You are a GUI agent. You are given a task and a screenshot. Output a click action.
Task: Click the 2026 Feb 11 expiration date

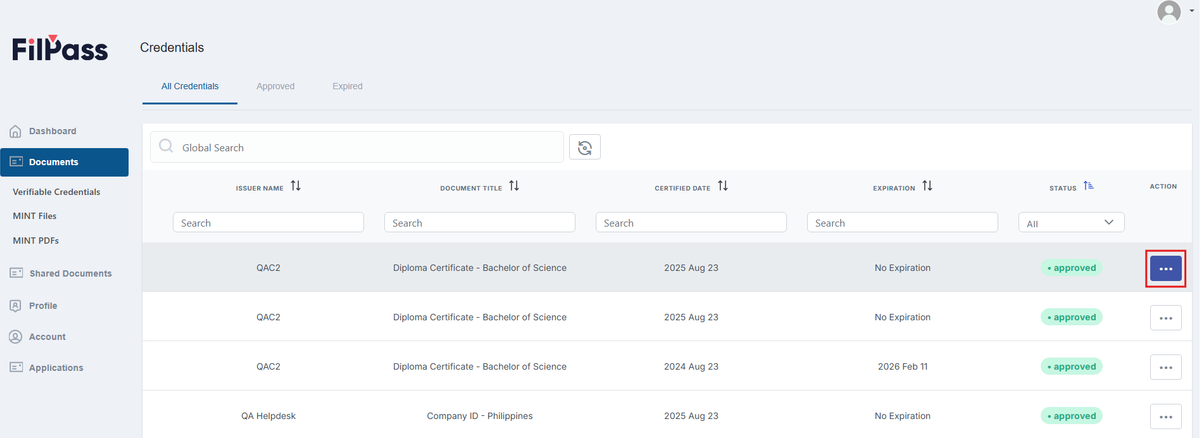[x=902, y=367]
